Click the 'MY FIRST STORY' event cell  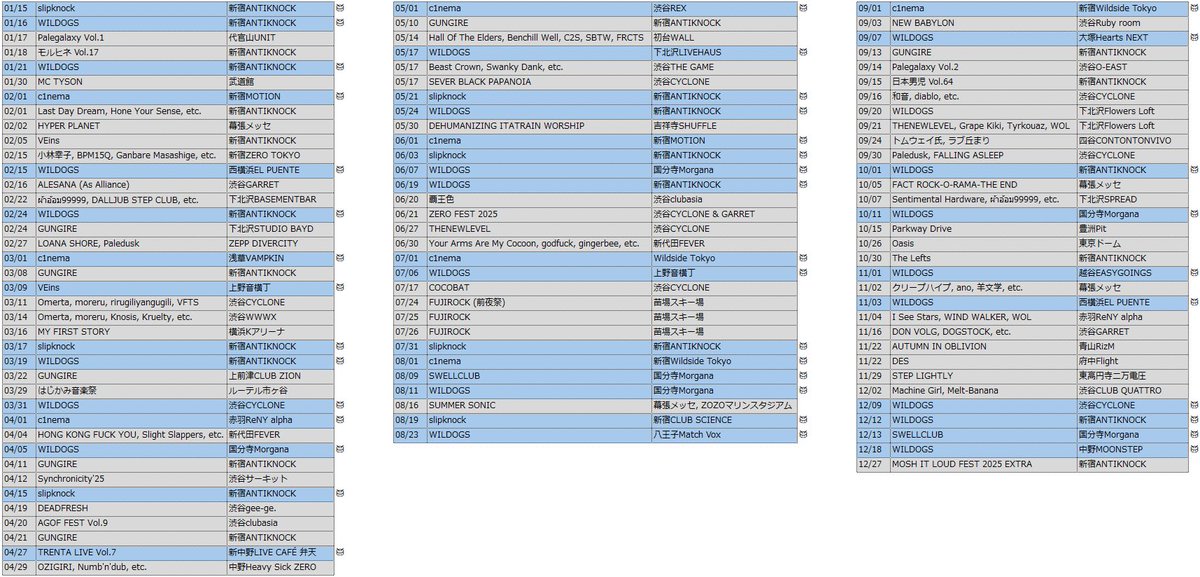[x=130, y=332]
